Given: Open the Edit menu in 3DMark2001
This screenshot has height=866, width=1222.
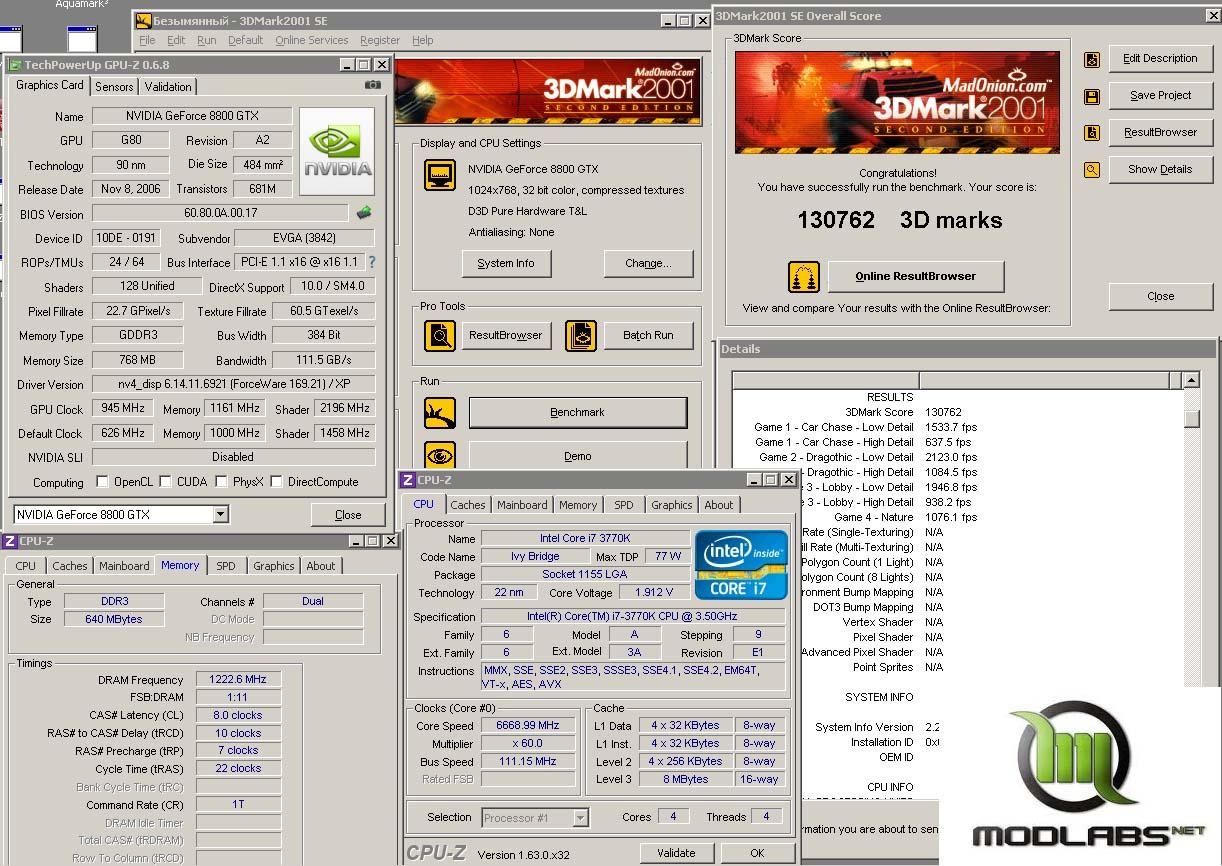Looking at the screenshot, I should coord(176,40).
